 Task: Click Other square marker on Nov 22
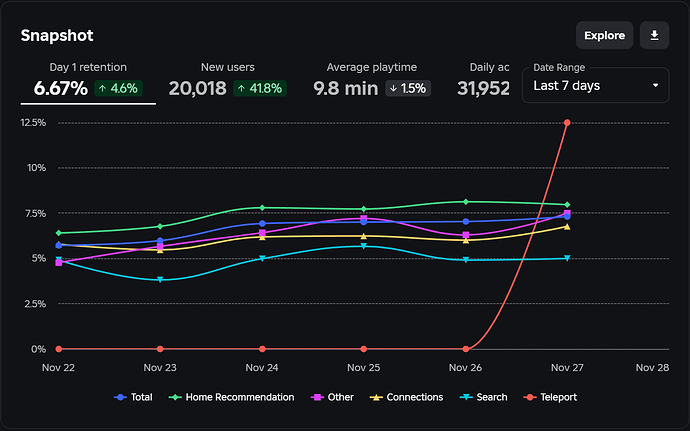(x=59, y=262)
